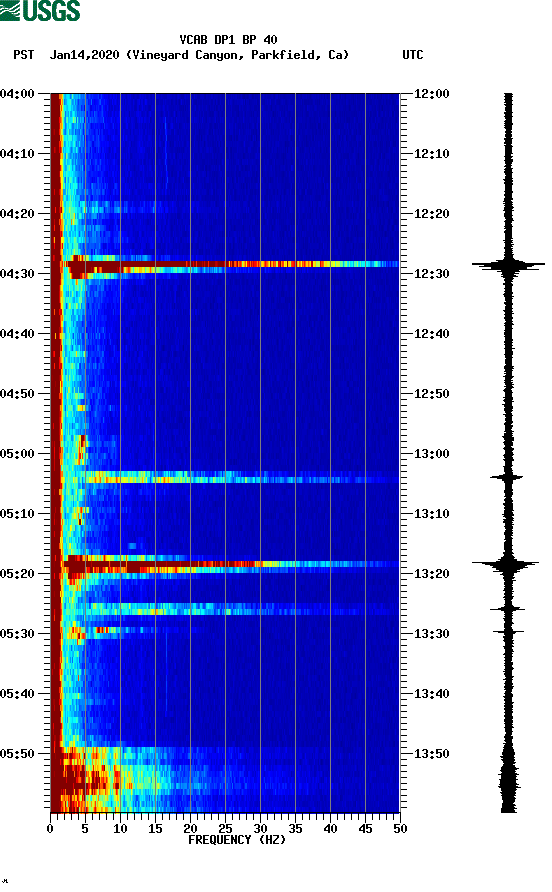Click the '04:00' PST time label
Image resolution: width=552 pixels, height=892 pixels.
tap(17, 94)
